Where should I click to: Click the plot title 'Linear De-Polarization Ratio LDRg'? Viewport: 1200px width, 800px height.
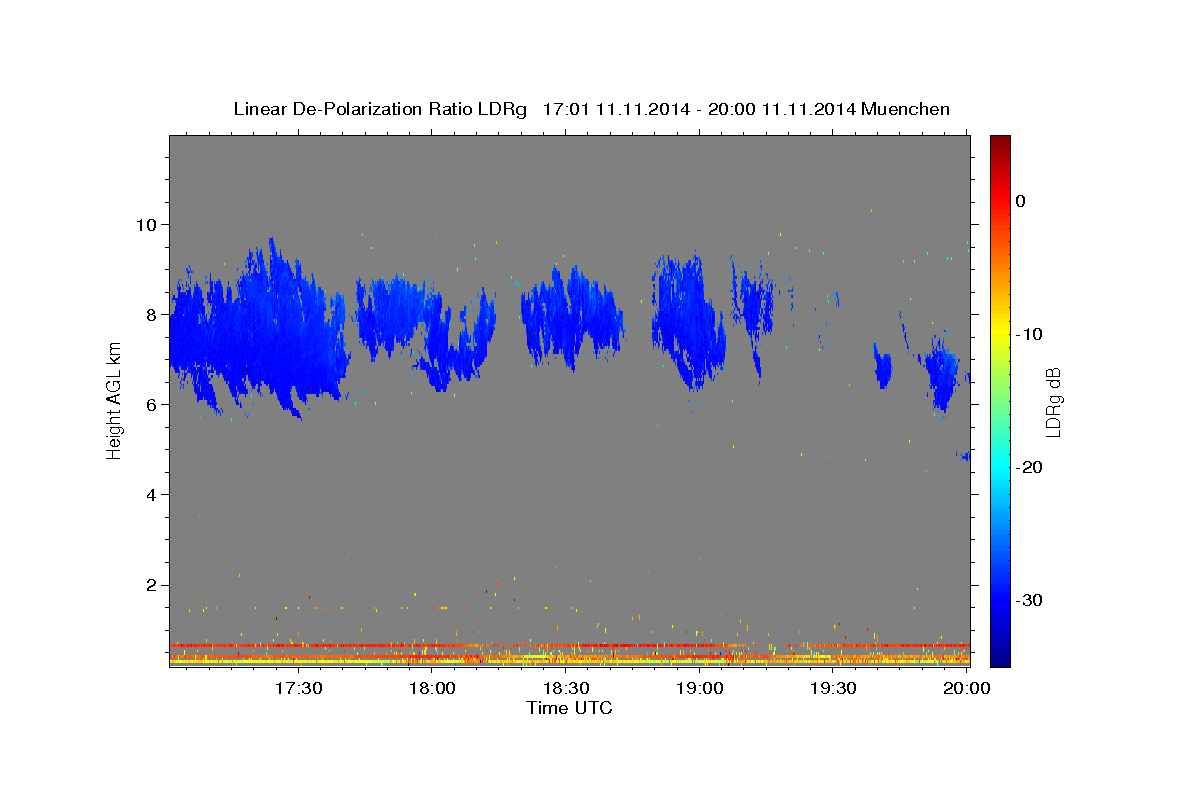click(x=380, y=109)
